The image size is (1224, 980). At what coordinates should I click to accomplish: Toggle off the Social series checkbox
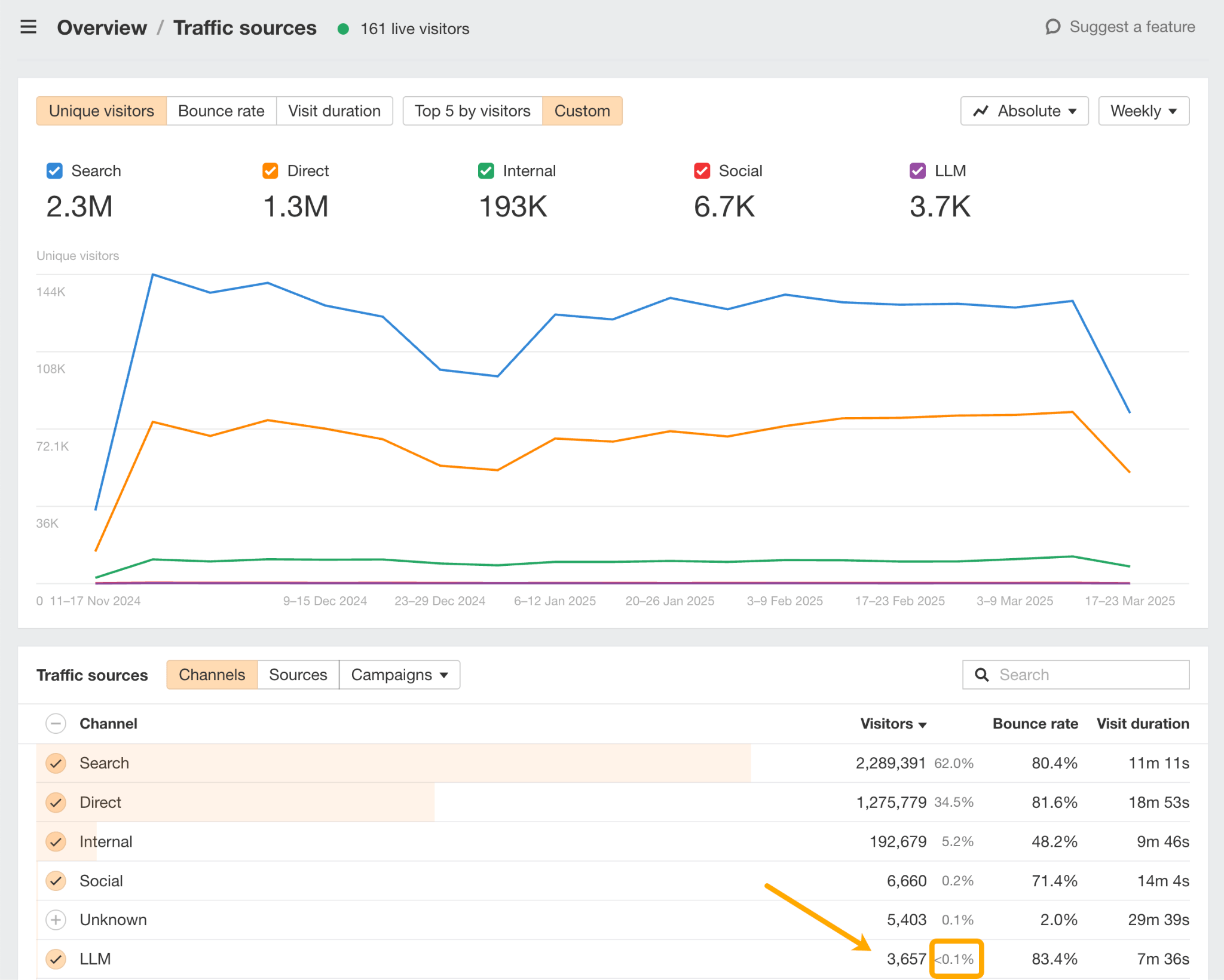coord(701,170)
